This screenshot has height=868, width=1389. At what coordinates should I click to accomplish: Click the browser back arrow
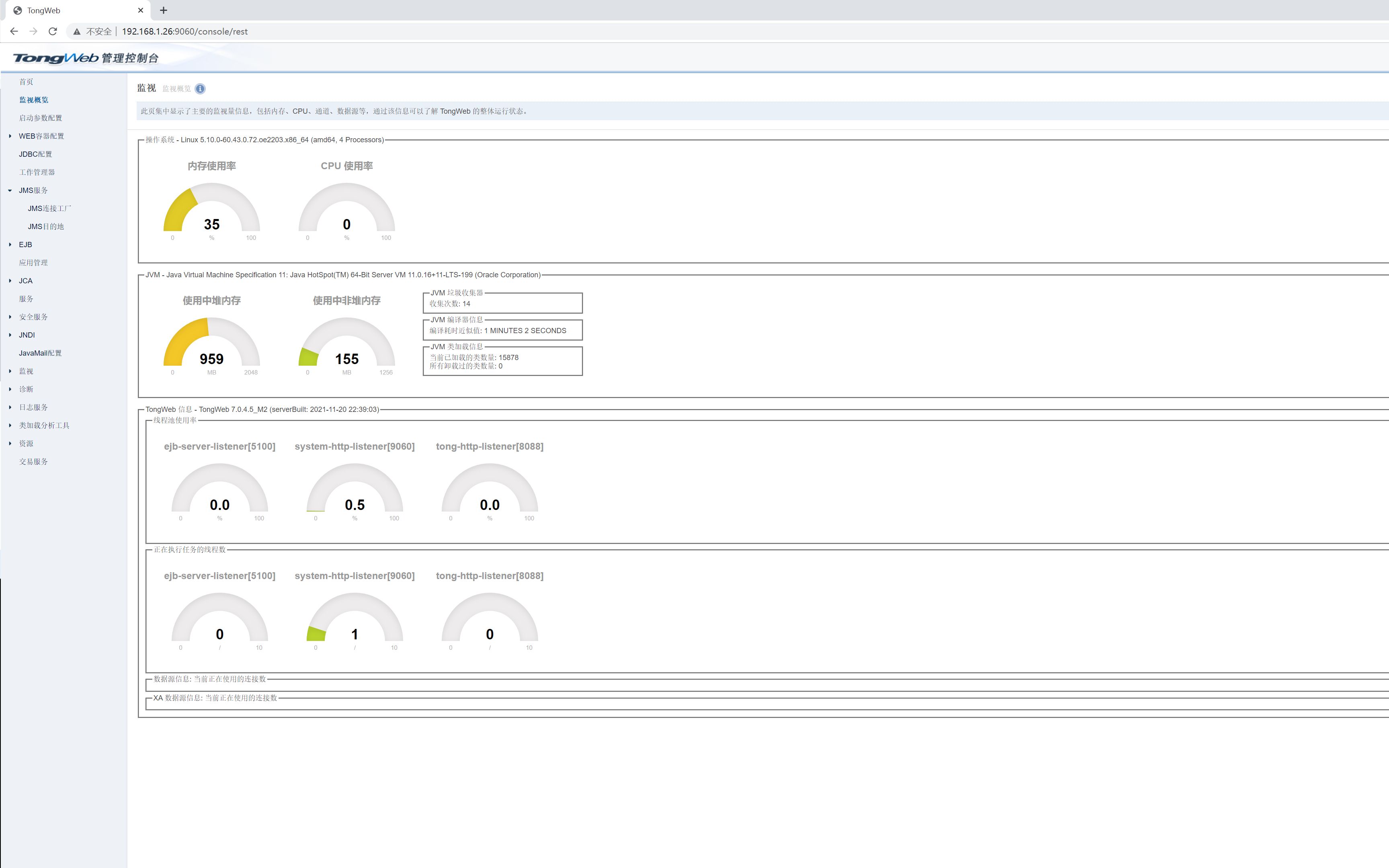click(x=14, y=32)
